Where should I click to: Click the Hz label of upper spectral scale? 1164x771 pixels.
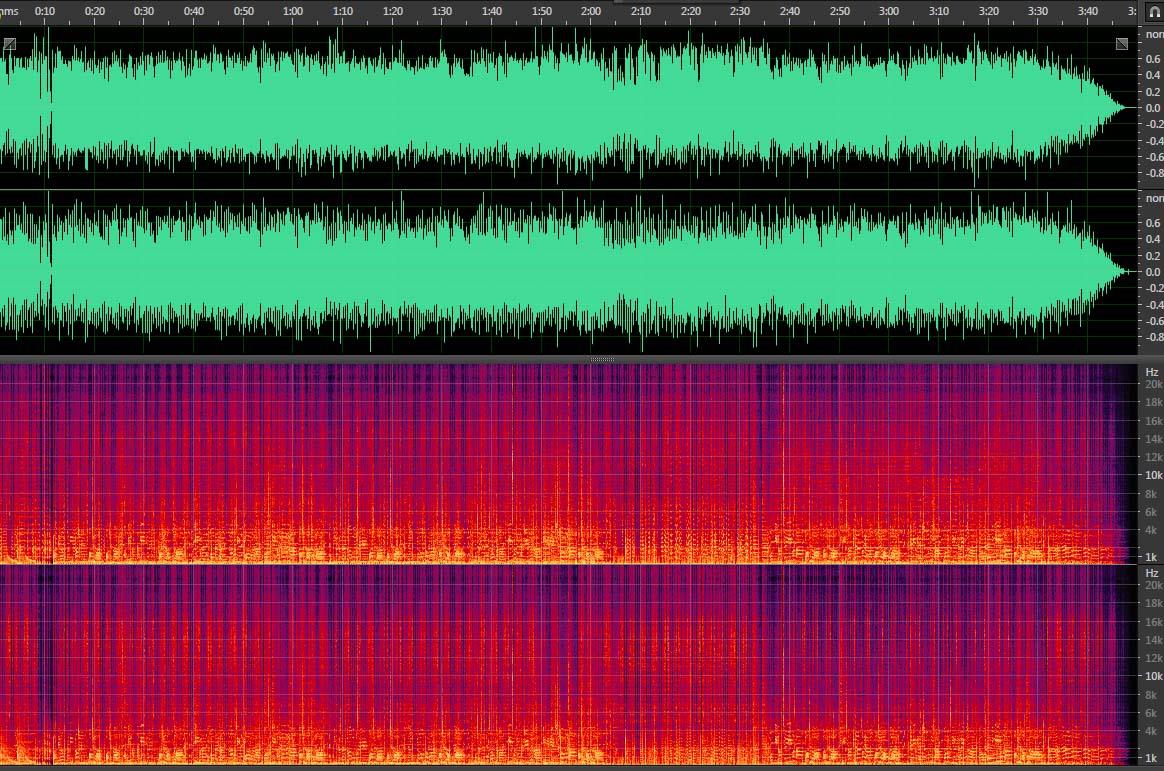click(x=1152, y=372)
